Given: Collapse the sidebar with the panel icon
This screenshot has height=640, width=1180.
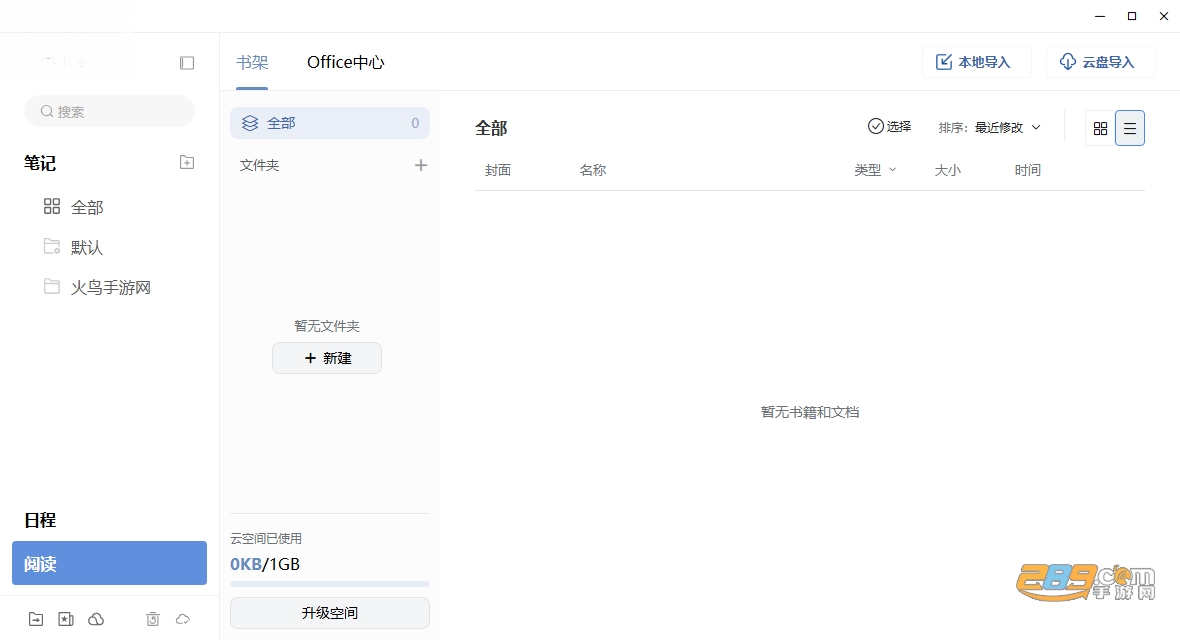Looking at the screenshot, I should point(187,63).
